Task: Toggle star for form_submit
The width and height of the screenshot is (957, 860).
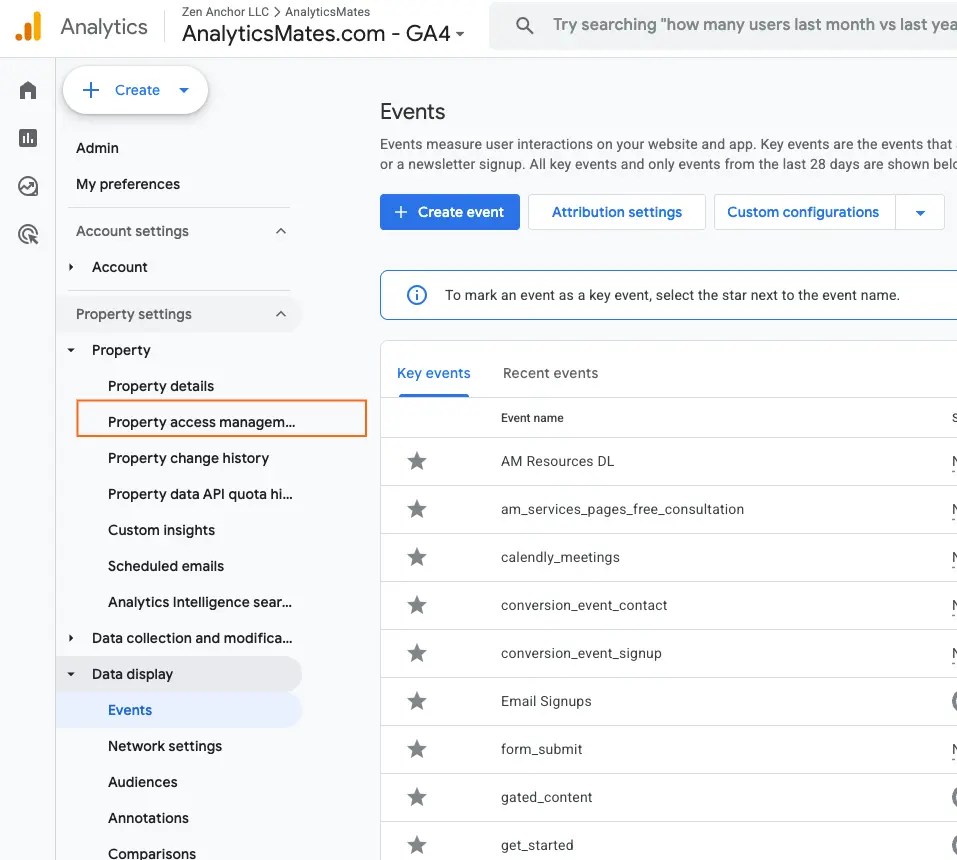Action: (x=417, y=749)
